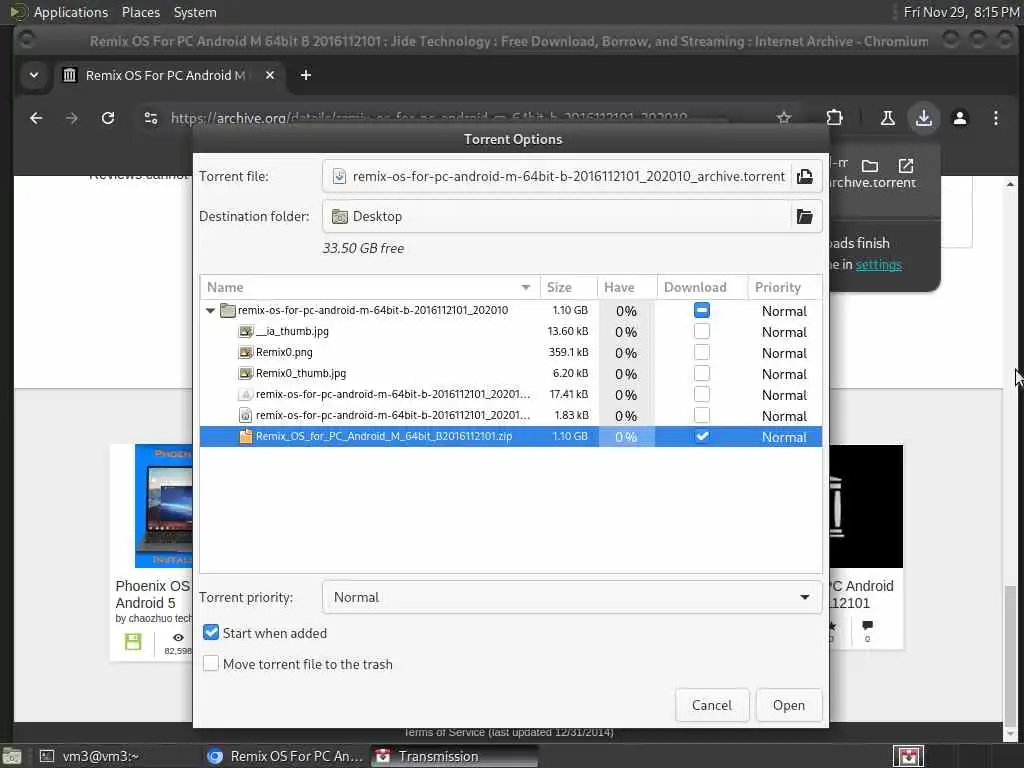Click the browser back arrow

[36, 118]
